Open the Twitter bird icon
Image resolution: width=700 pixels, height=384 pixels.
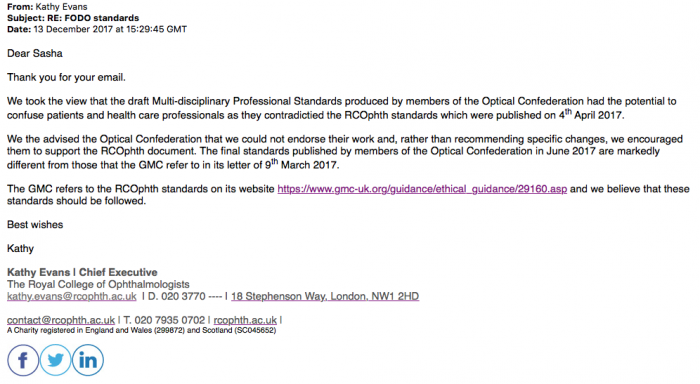pos(55,360)
